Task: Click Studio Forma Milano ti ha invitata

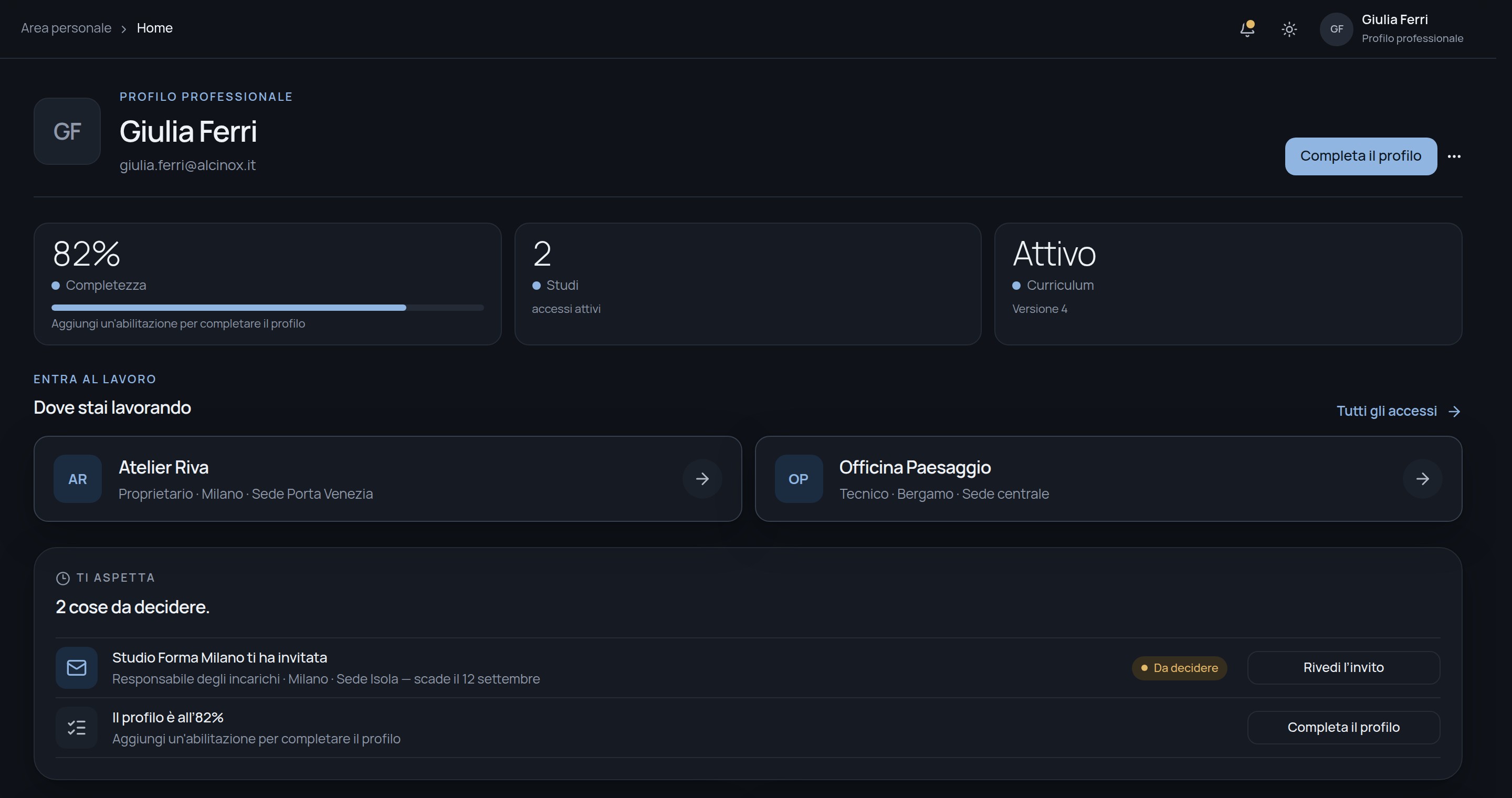Action: (219, 657)
